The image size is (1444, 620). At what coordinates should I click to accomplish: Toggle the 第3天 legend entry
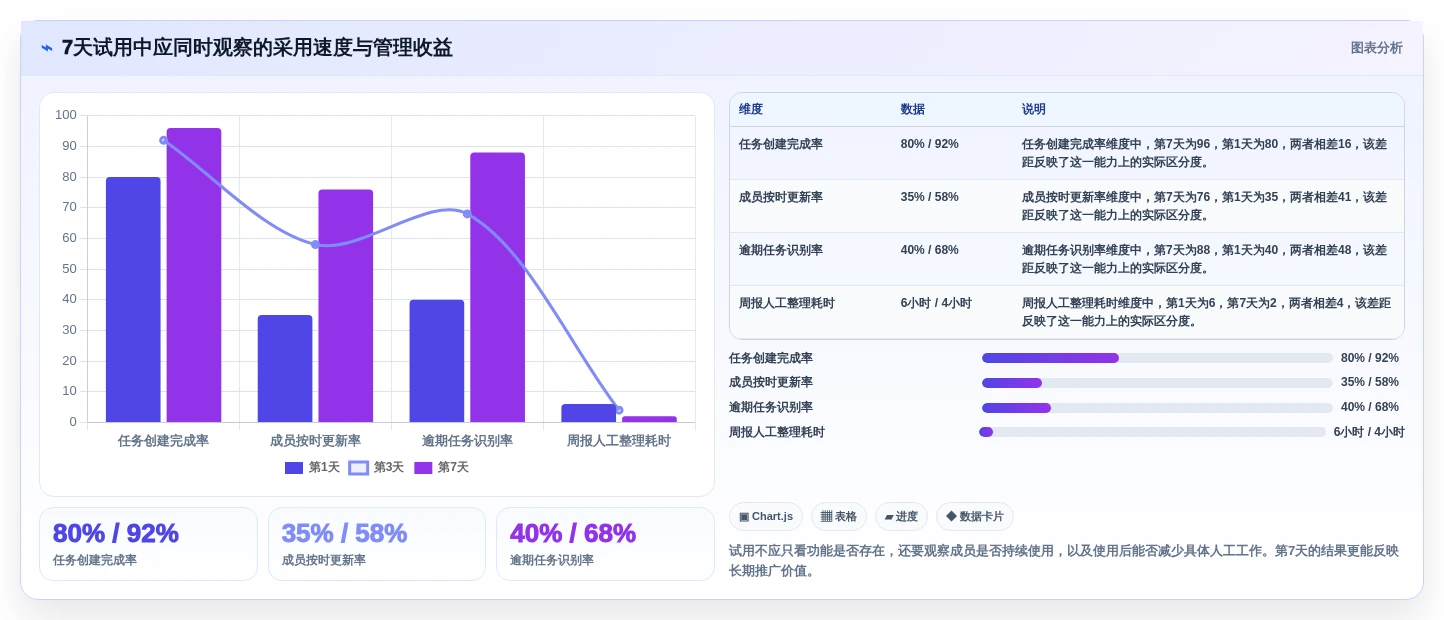pos(376,467)
